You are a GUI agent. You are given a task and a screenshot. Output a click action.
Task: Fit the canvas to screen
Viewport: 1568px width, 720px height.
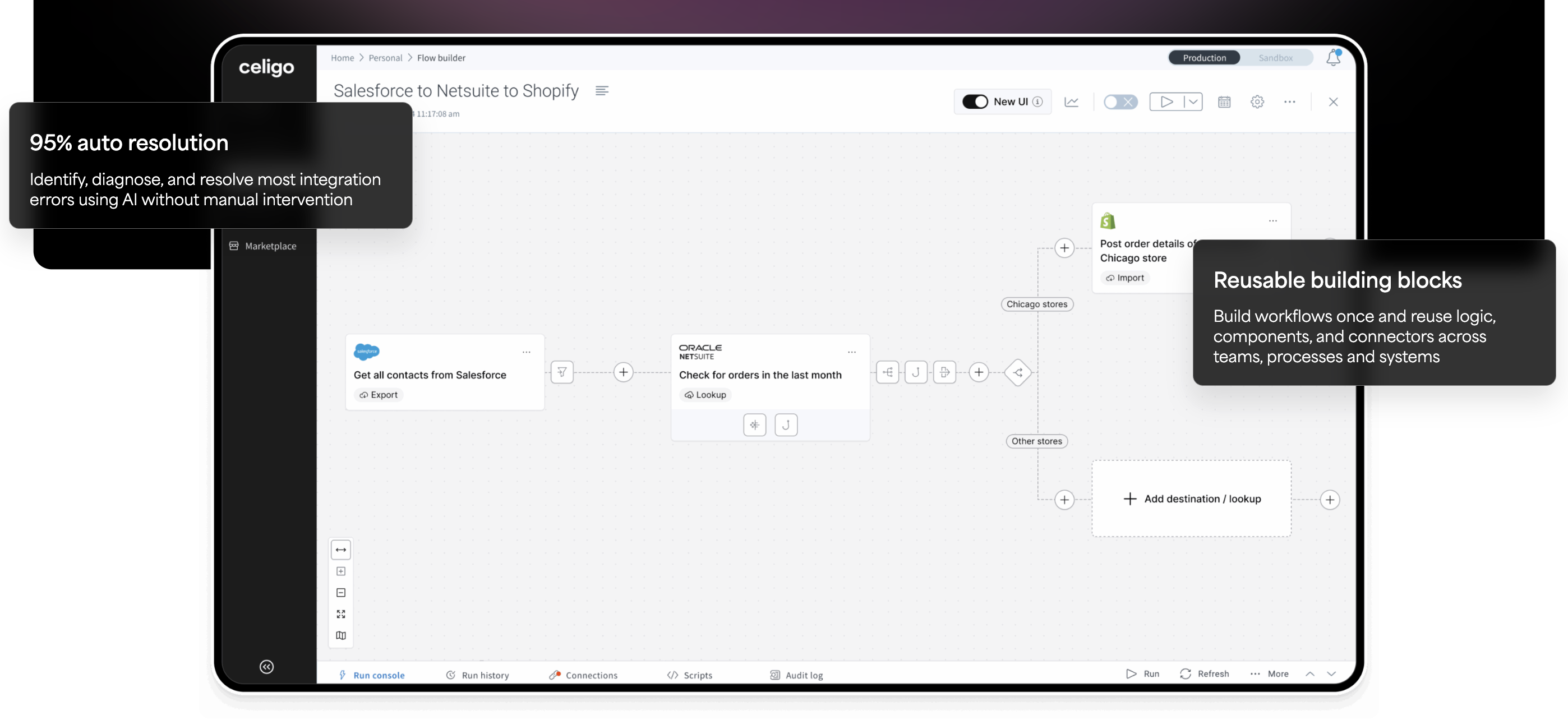[341, 614]
